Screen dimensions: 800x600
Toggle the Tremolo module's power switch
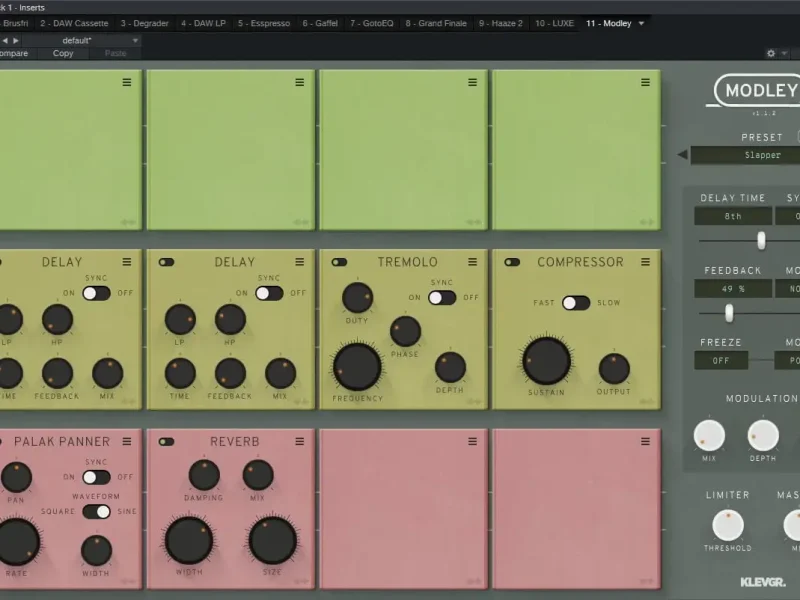(339, 262)
